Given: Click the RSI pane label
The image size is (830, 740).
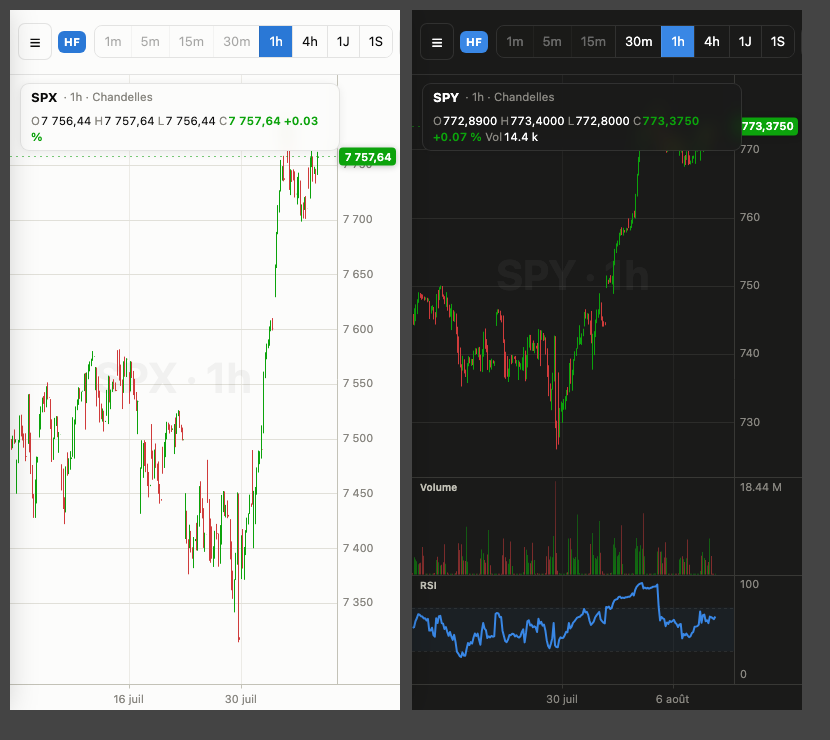Looking at the screenshot, I should (x=428, y=585).
